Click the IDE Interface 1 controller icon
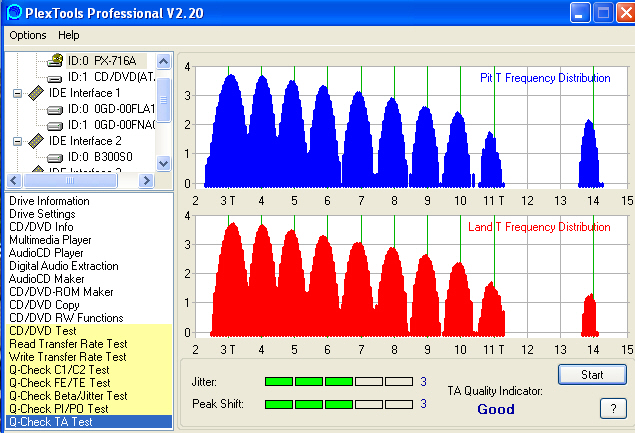Viewport: 635px width, 433px height. pyautogui.click(x=36, y=93)
